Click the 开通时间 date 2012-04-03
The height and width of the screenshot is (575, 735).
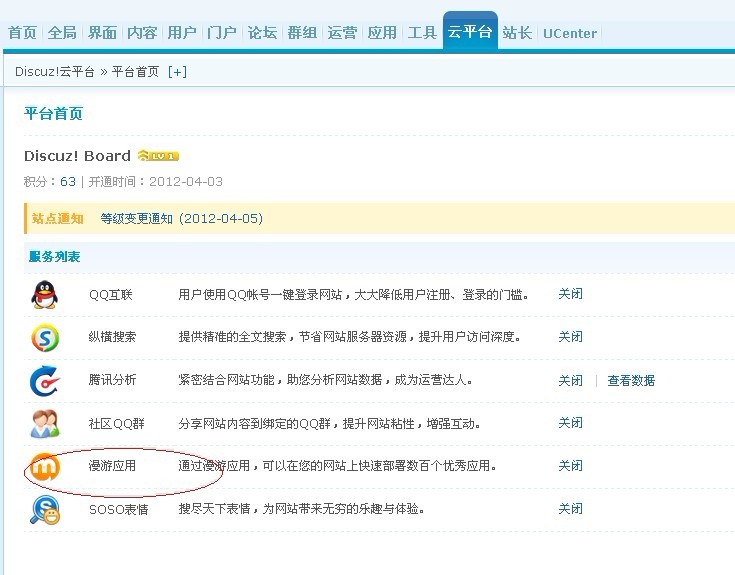click(186, 182)
